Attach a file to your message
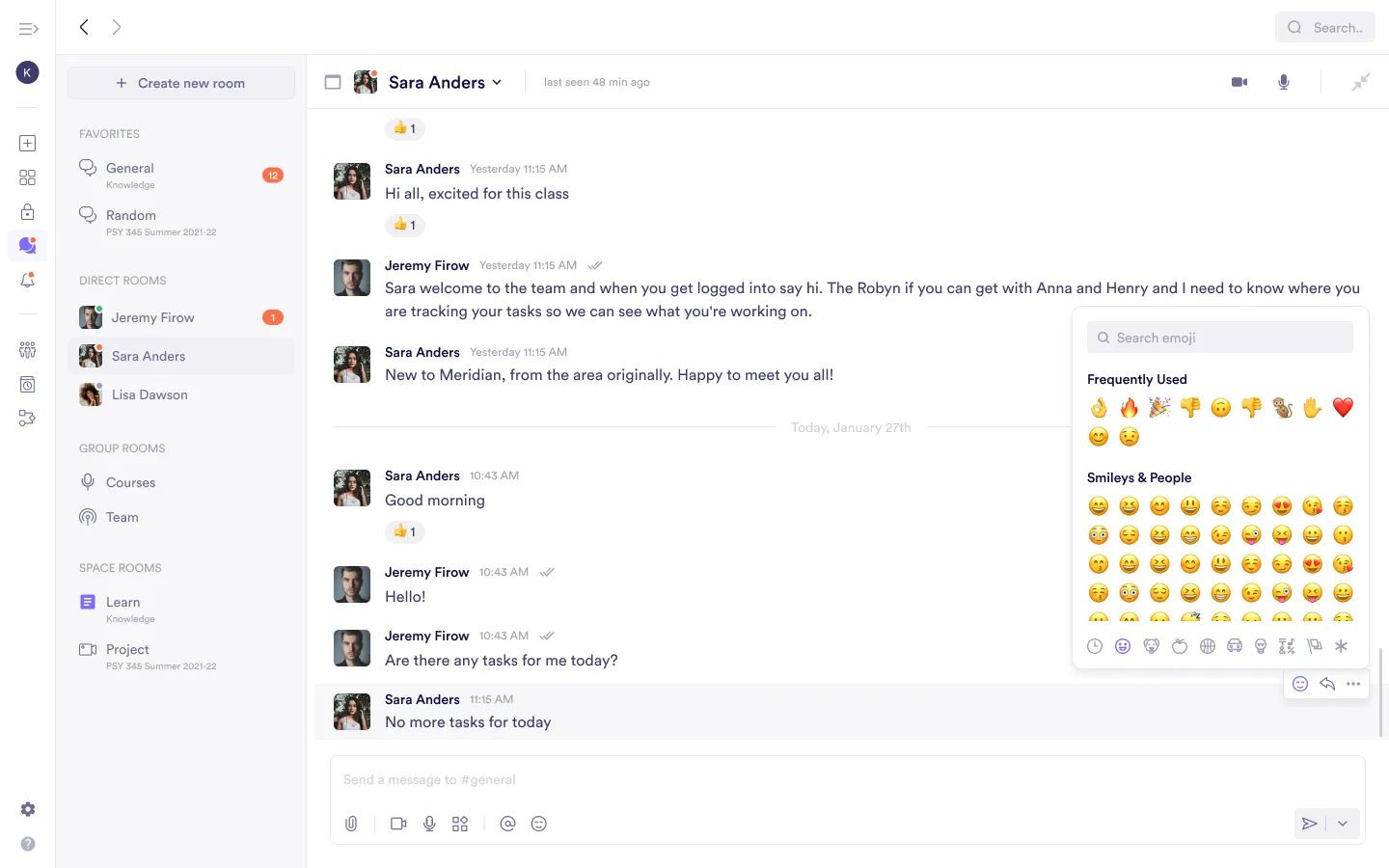Image resolution: width=1389 pixels, height=868 pixels. coord(351,824)
